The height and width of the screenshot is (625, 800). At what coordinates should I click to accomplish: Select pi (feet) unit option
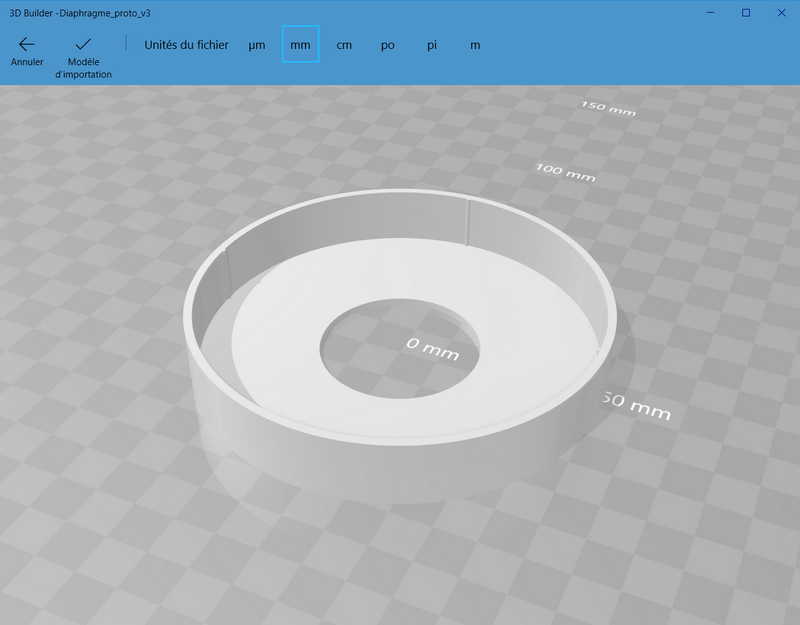click(431, 45)
